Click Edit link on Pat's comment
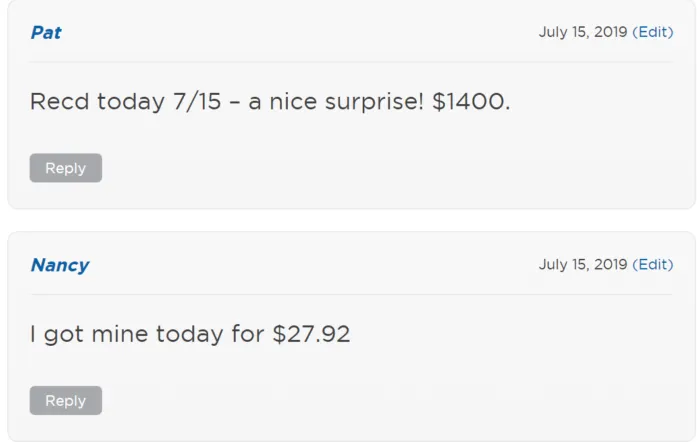Image resolution: width=700 pixels, height=442 pixels. point(653,32)
